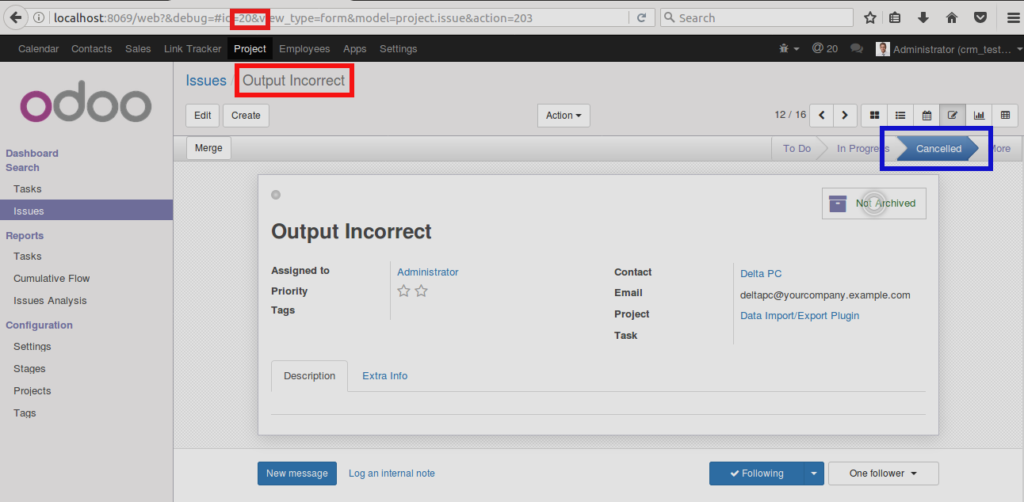The height and width of the screenshot is (502, 1024).
Task: Open Cumulative Flow report
Action: [52, 279]
